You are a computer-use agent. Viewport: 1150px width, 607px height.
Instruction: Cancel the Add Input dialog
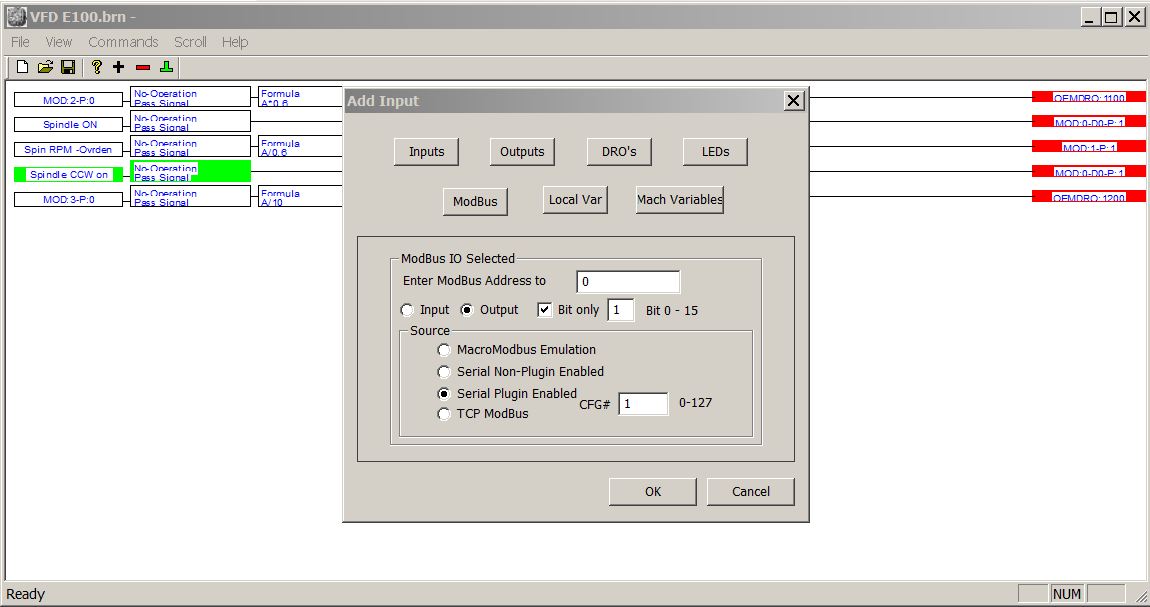click(x=750, y=492)
